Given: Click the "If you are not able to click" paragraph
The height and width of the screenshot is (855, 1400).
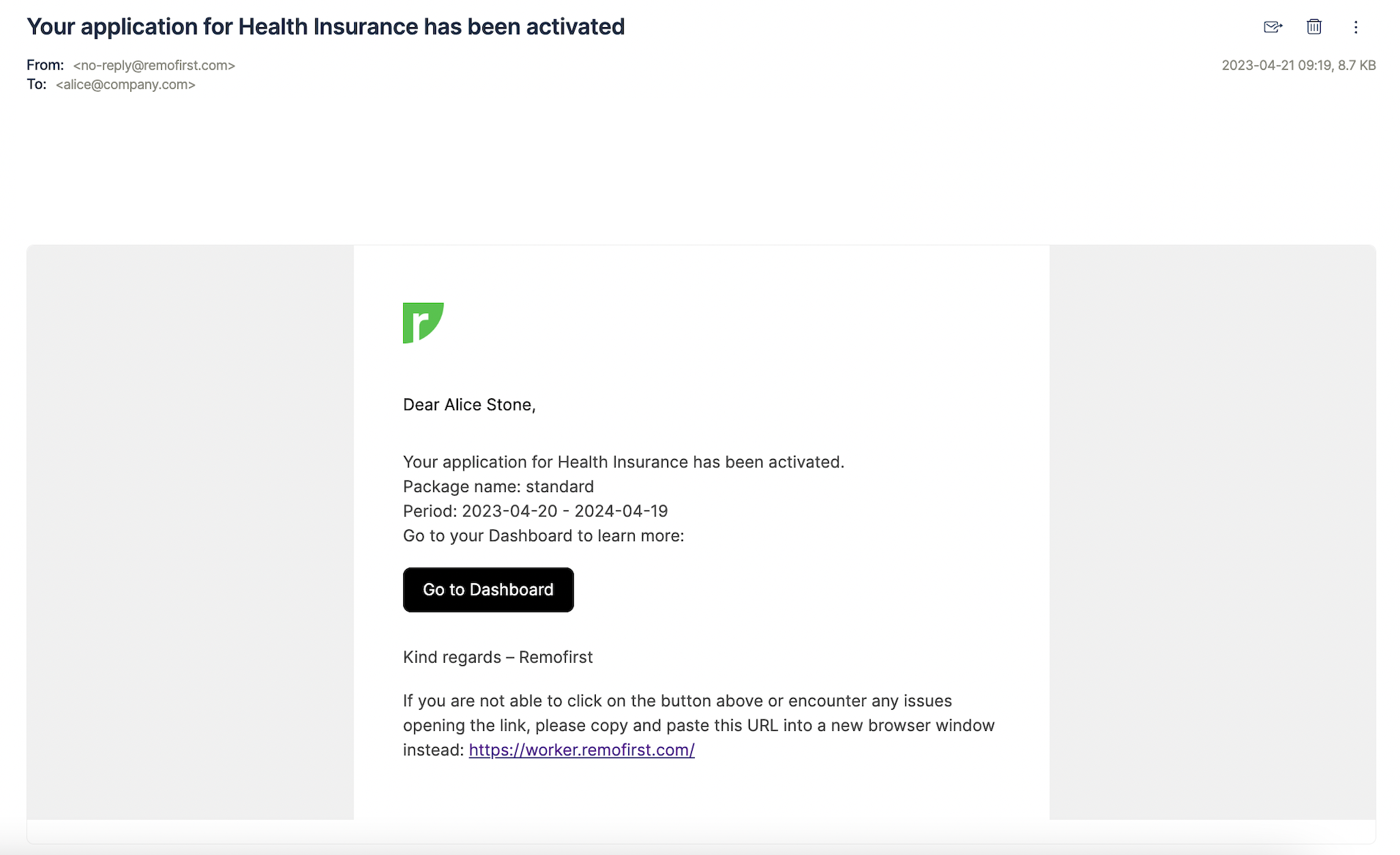Looking at the screenshot, I should [699, 725].
